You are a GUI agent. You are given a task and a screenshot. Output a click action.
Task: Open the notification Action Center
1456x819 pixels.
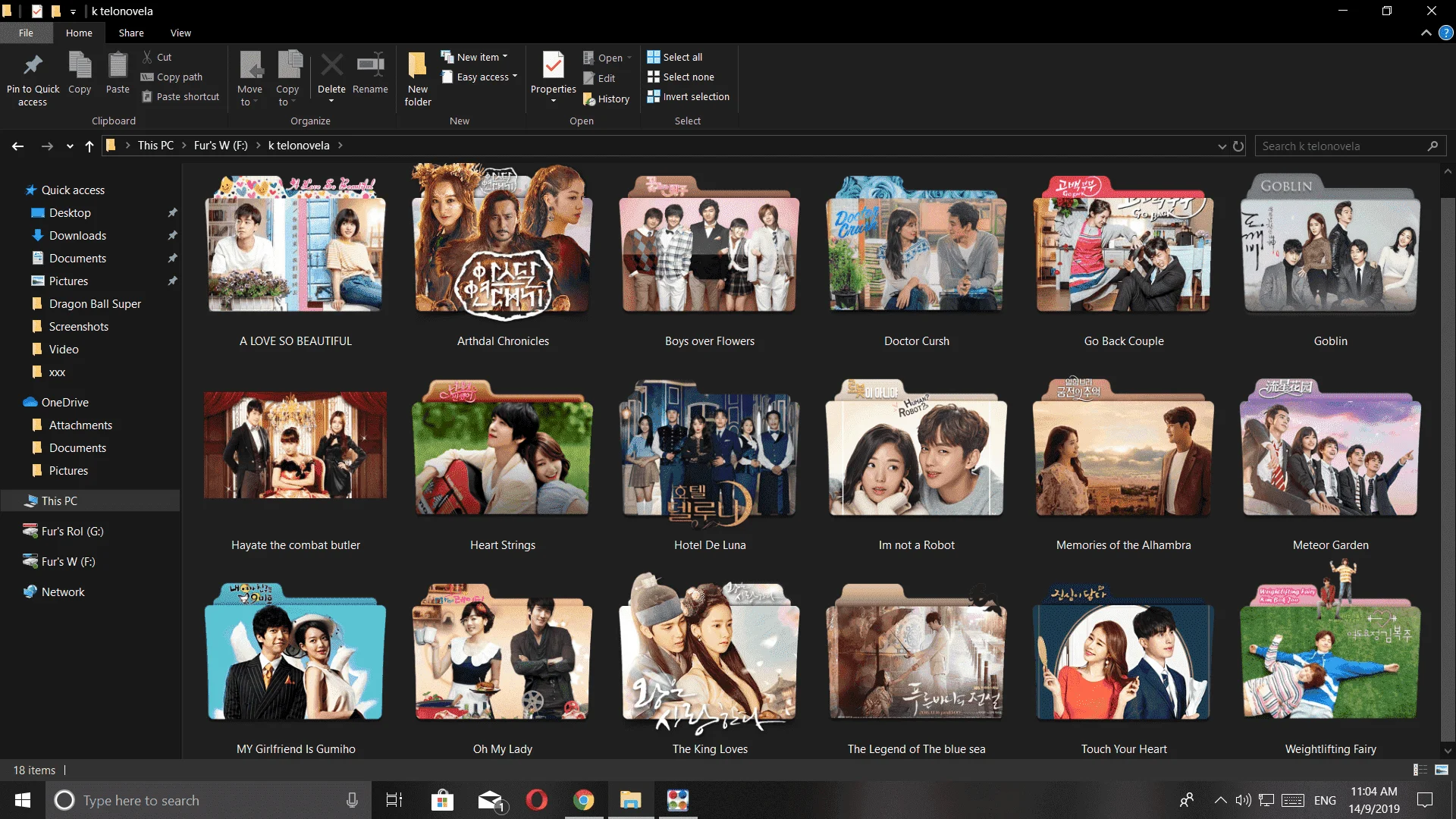point(1425,800)
